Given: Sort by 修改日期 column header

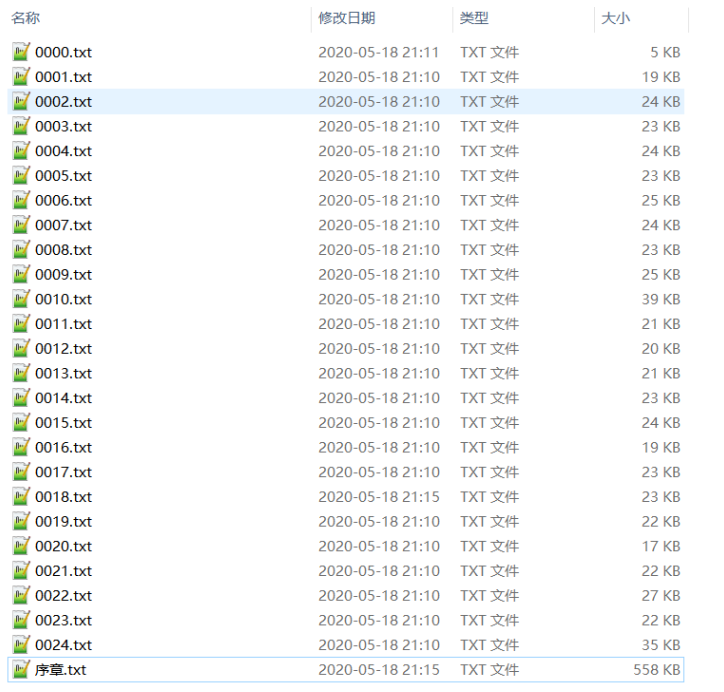Looking at the screenshot, I should point(347,18).
